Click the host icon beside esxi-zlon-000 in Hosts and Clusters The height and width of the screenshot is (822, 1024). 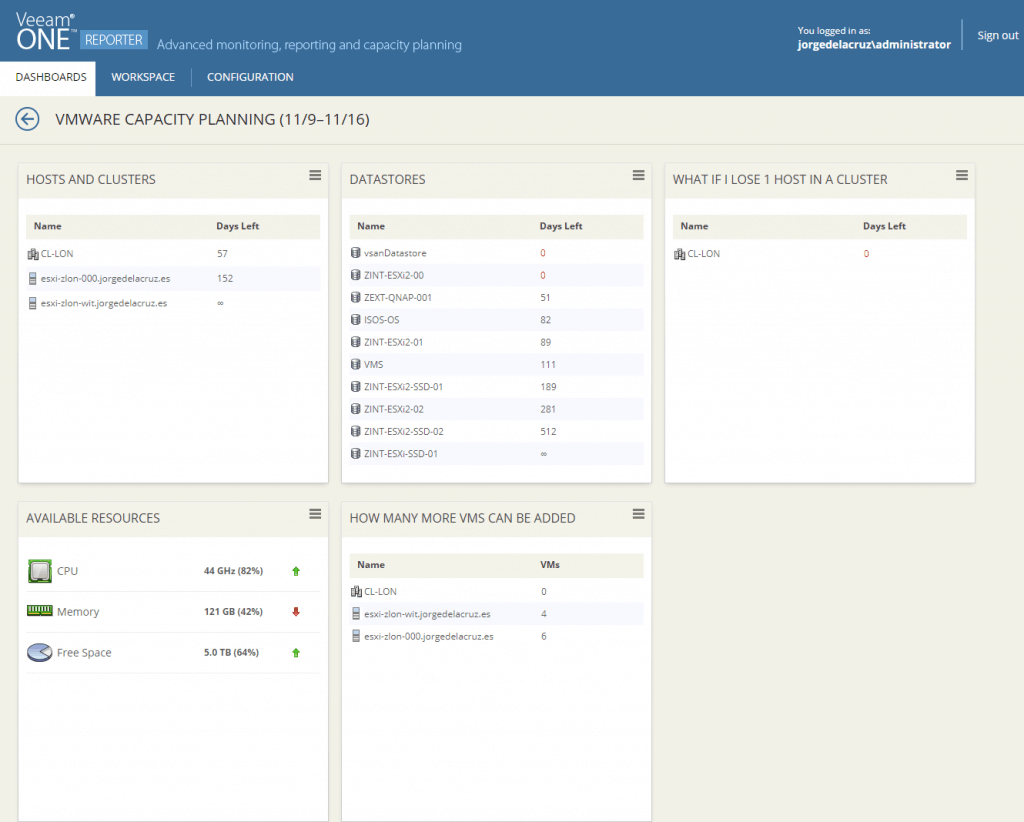pos(33,279)
